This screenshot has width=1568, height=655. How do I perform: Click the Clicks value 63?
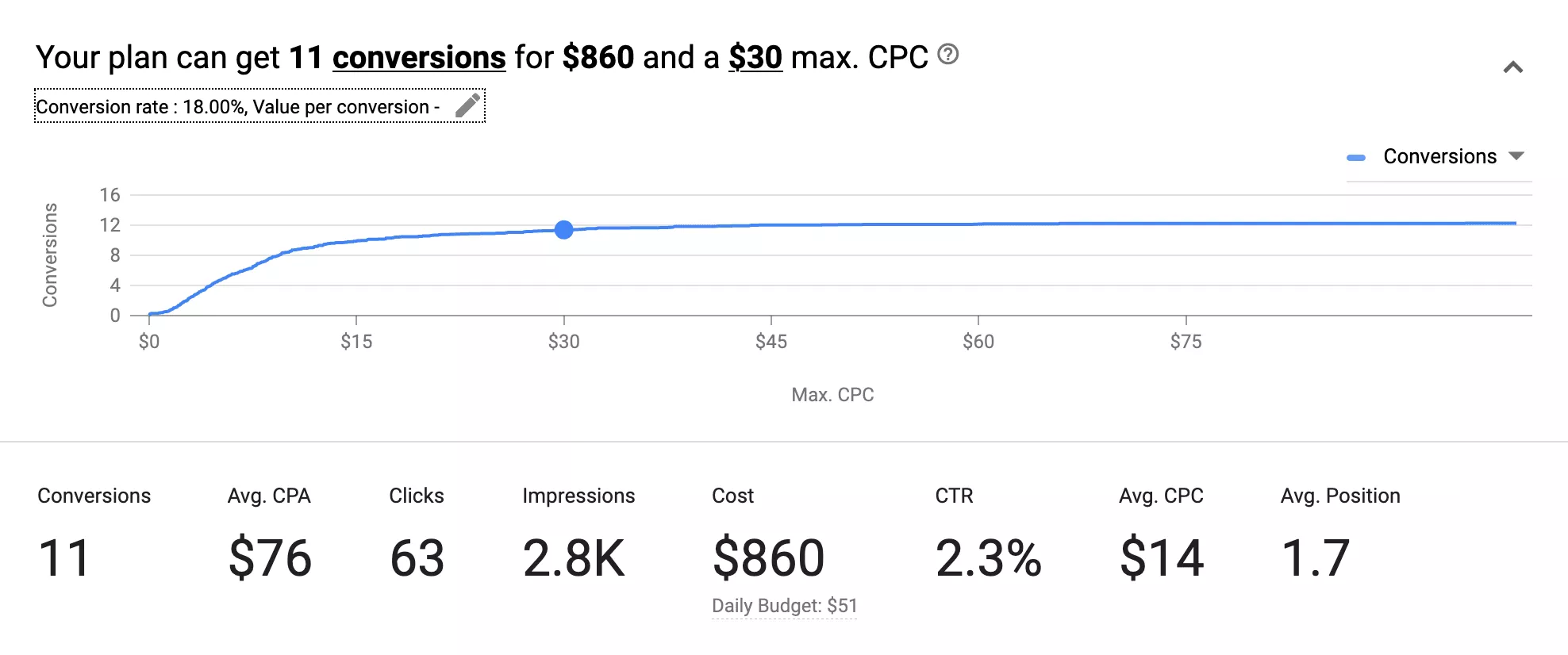click(417, 559)
